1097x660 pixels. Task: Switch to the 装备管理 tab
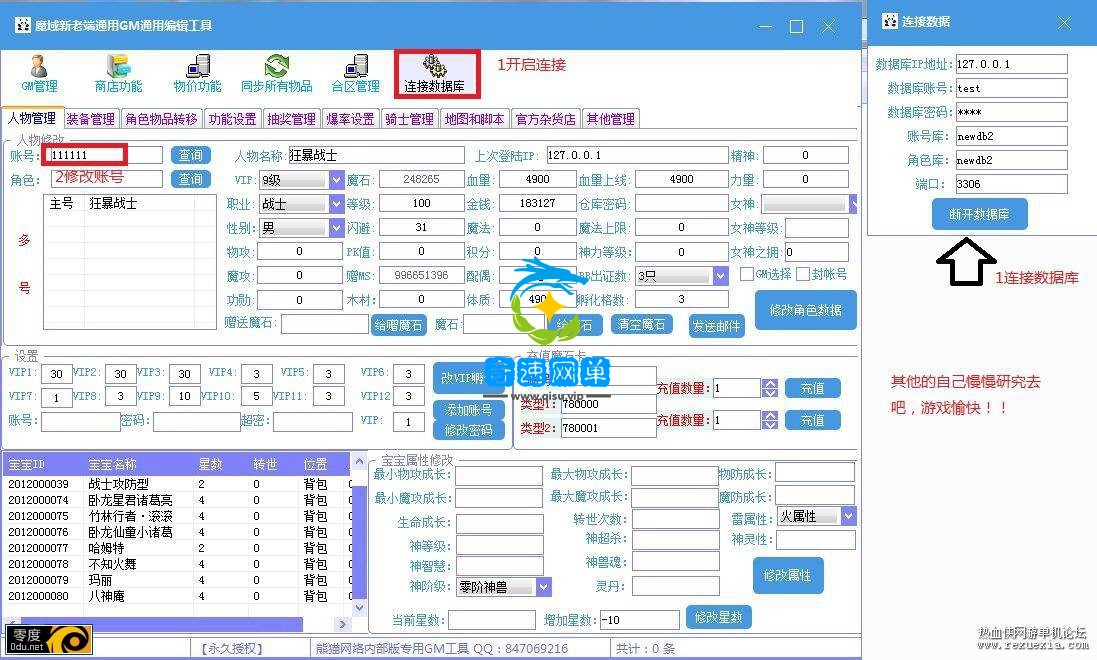91,119
